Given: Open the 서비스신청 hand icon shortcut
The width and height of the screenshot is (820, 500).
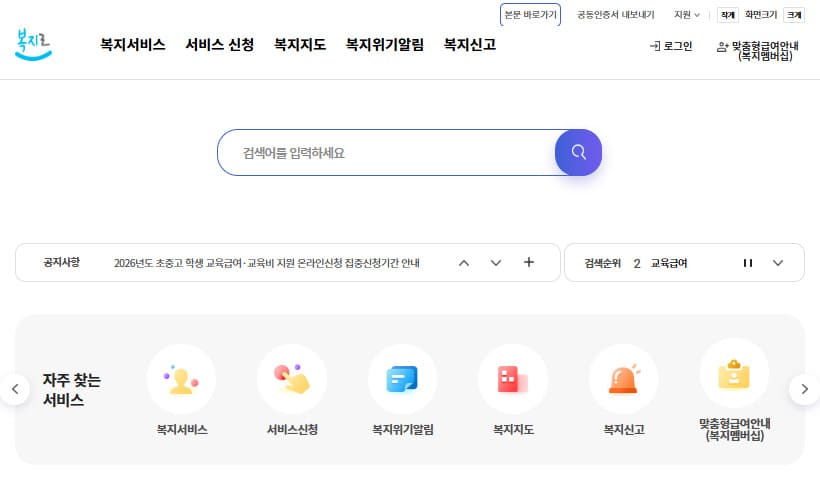Looking at the screenshot, I should point(292,379).
